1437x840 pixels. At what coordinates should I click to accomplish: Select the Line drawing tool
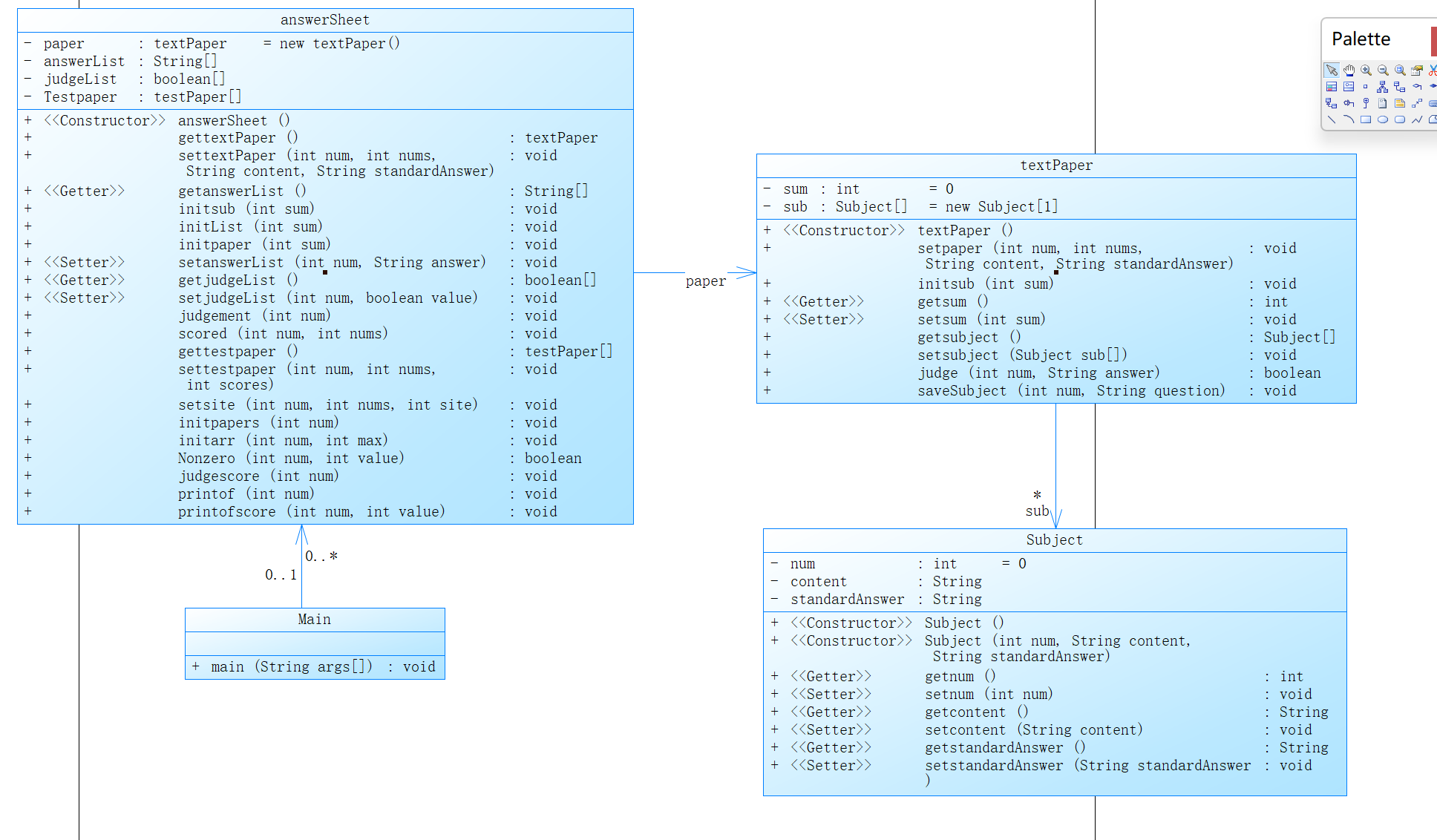point(1332,119)
